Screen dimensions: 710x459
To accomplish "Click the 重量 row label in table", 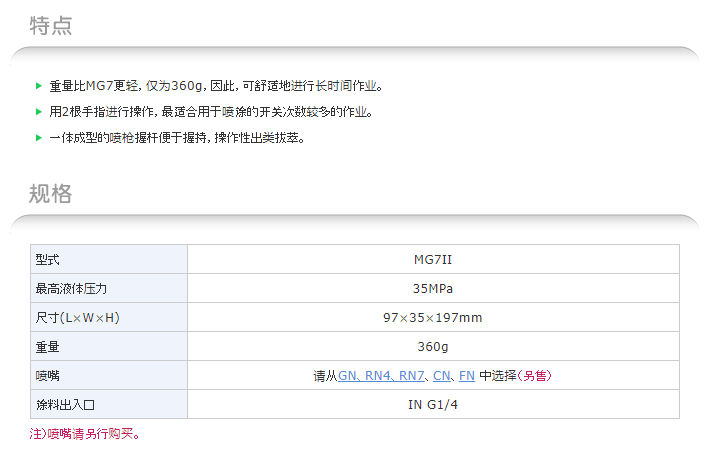I will pos(48,347).
